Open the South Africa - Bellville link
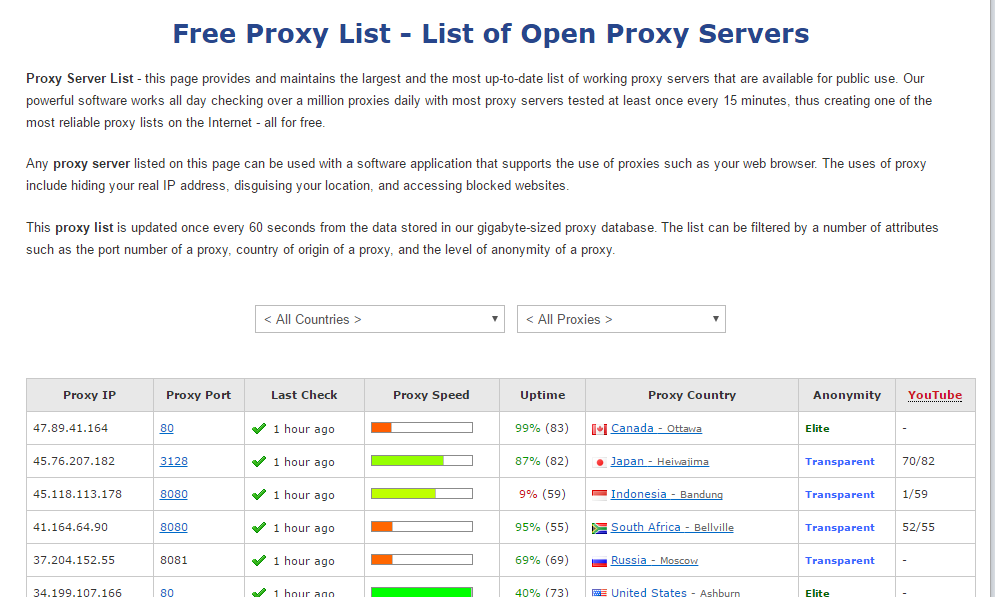 click(672, 527)
